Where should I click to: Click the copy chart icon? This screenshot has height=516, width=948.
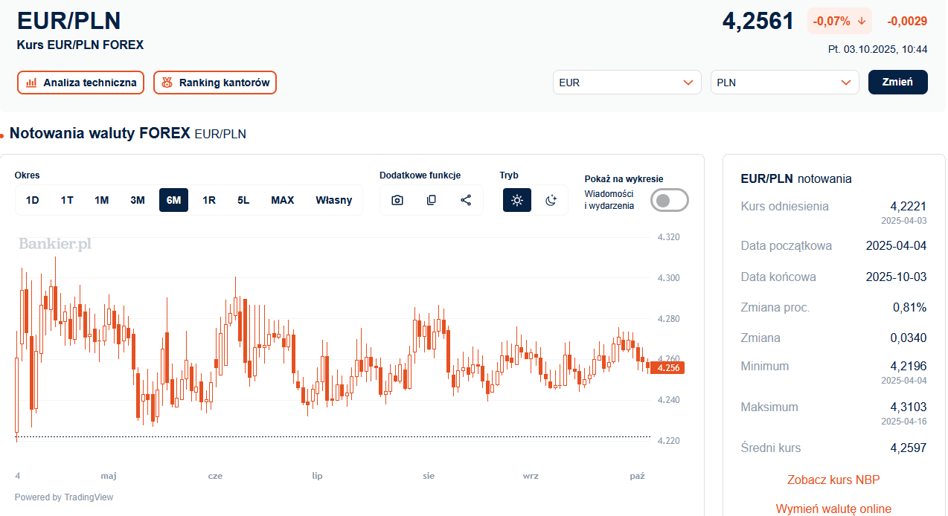pos(431,200)
